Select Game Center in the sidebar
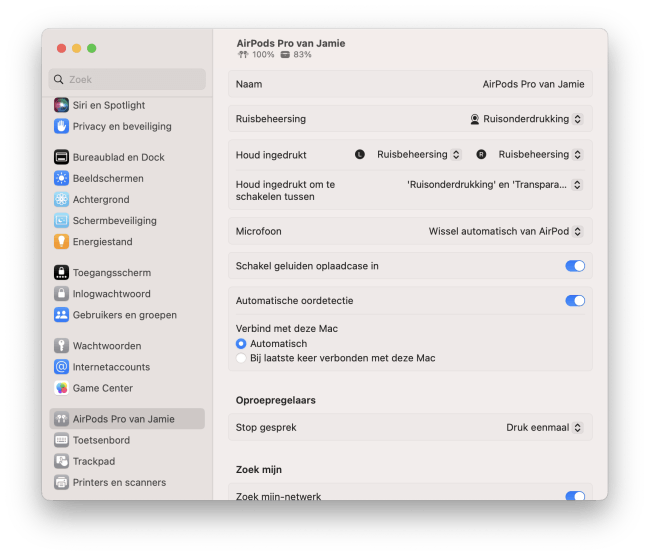 pyautogui.click(x=103, y=388)
